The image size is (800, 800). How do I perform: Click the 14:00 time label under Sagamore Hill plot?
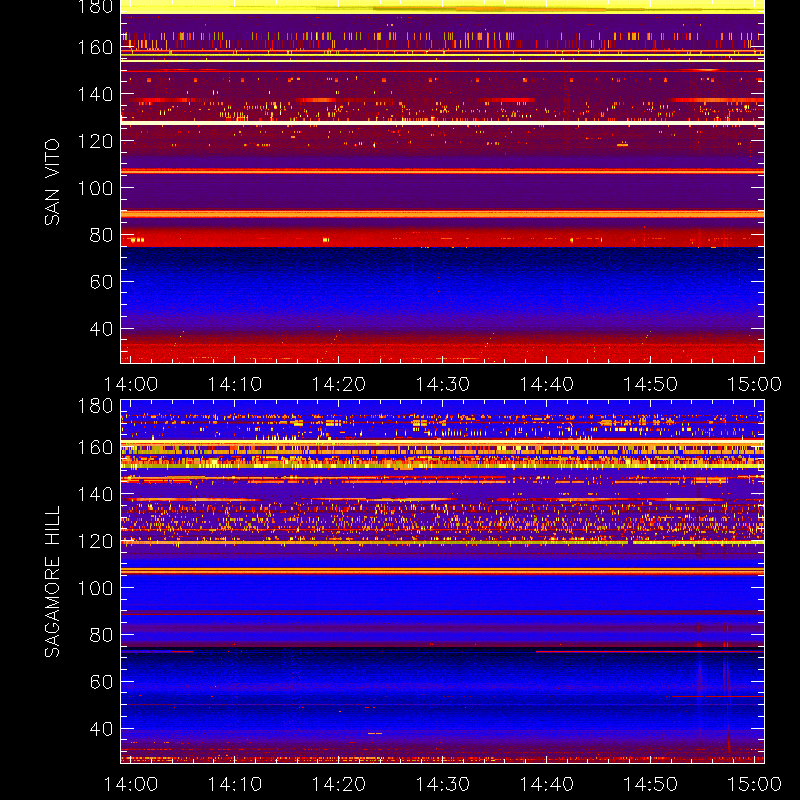[x=131, y=784]
